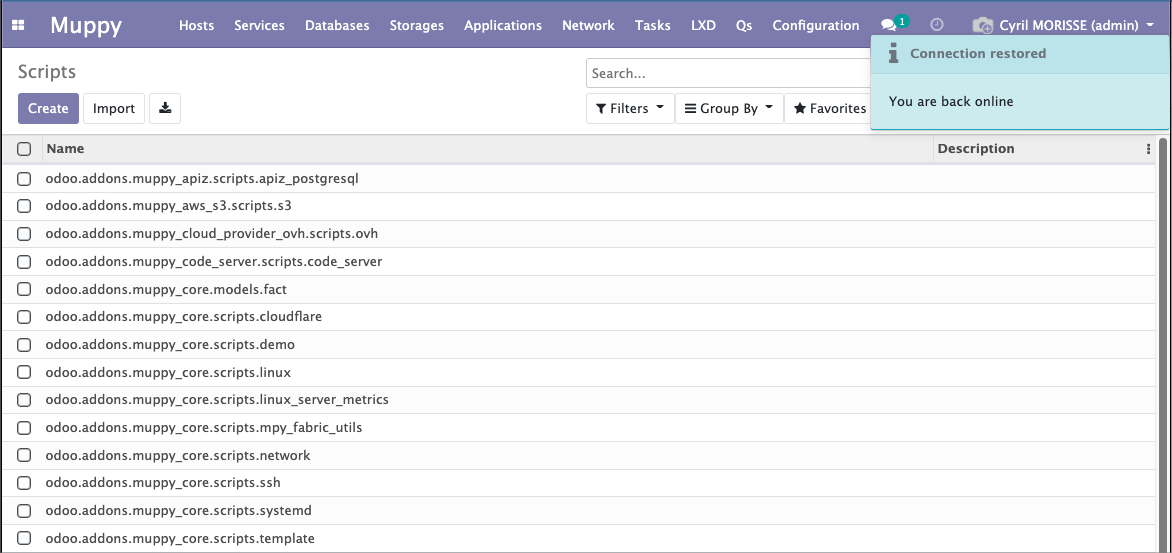Open odoo.addons.muppy_core.scripts.network record
The height and width of the screenshot is (553, 1172).
coord(178,455)
